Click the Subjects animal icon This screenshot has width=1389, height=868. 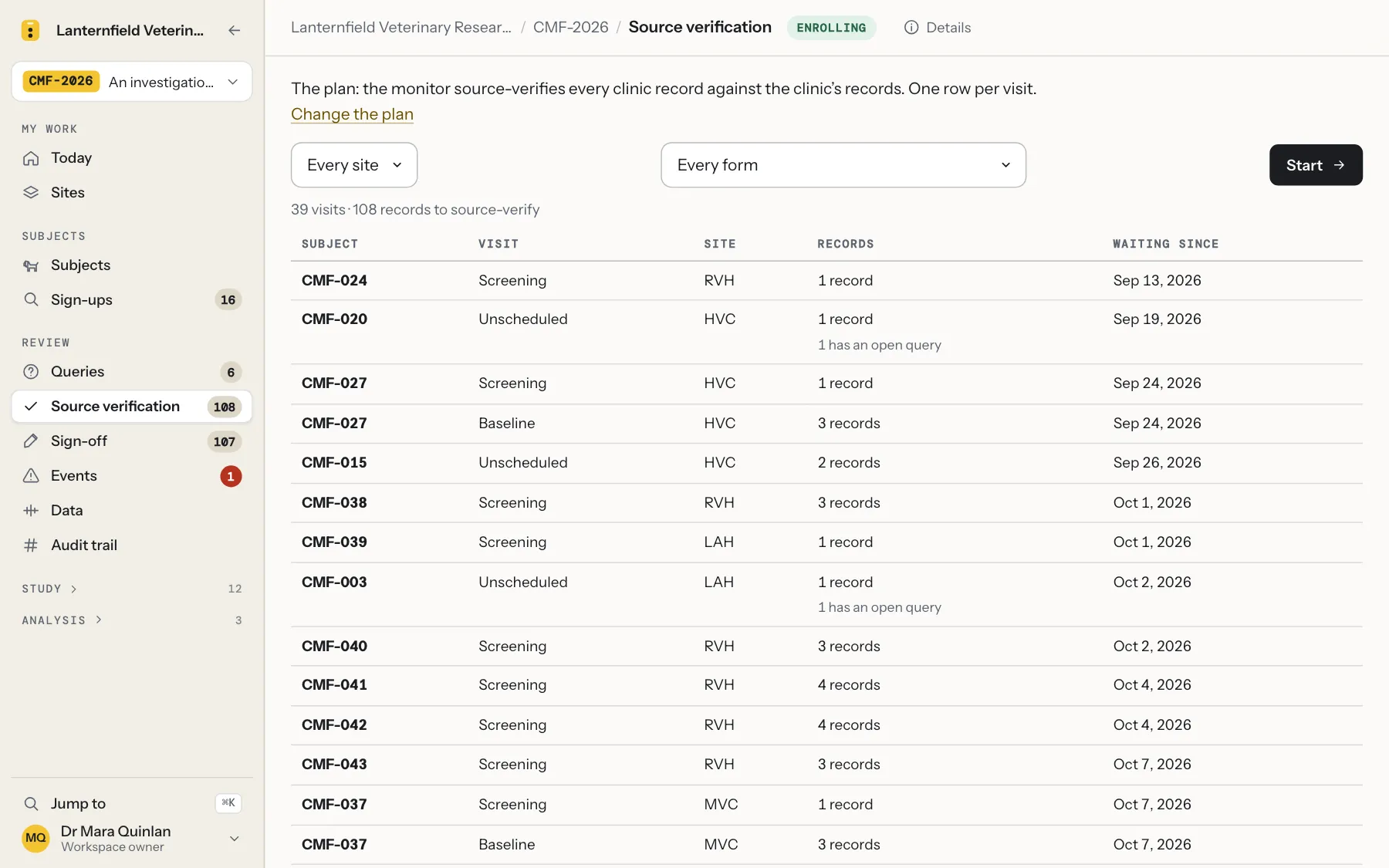click(x=31, y=265)
